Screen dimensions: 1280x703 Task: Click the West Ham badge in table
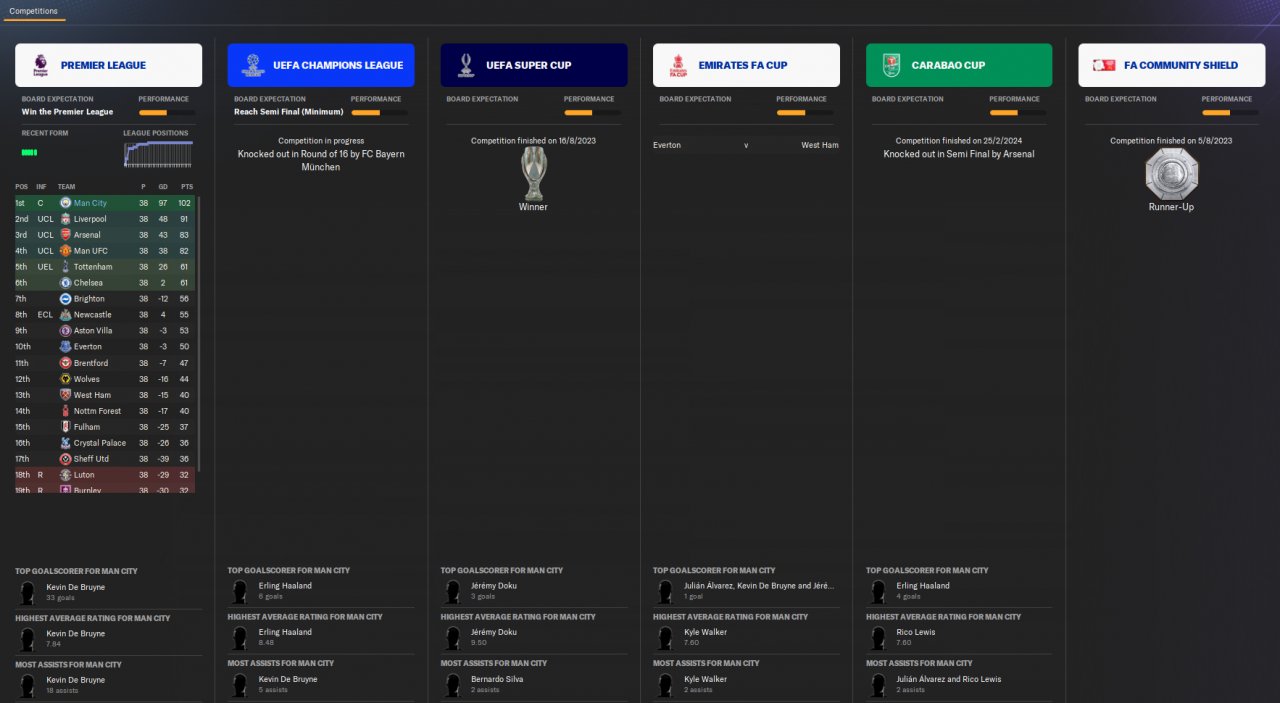65,395
